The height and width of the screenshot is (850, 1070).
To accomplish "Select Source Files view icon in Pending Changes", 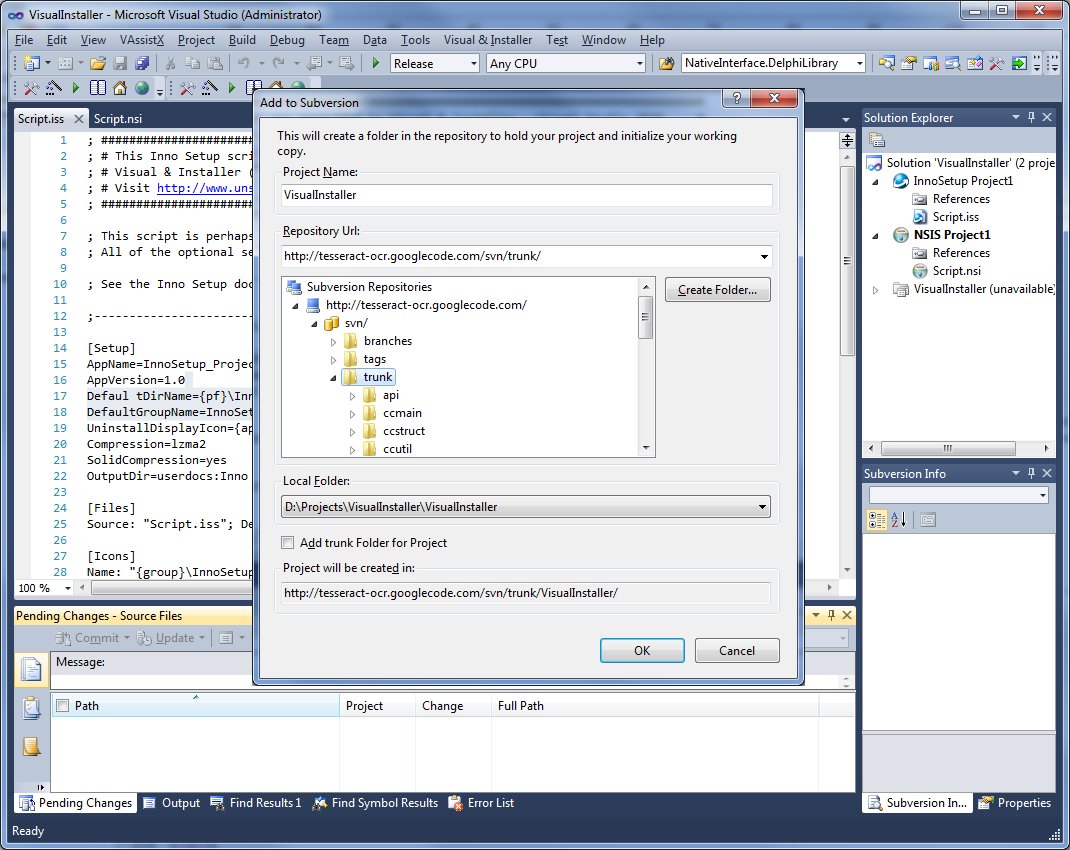I will [31, 669].
